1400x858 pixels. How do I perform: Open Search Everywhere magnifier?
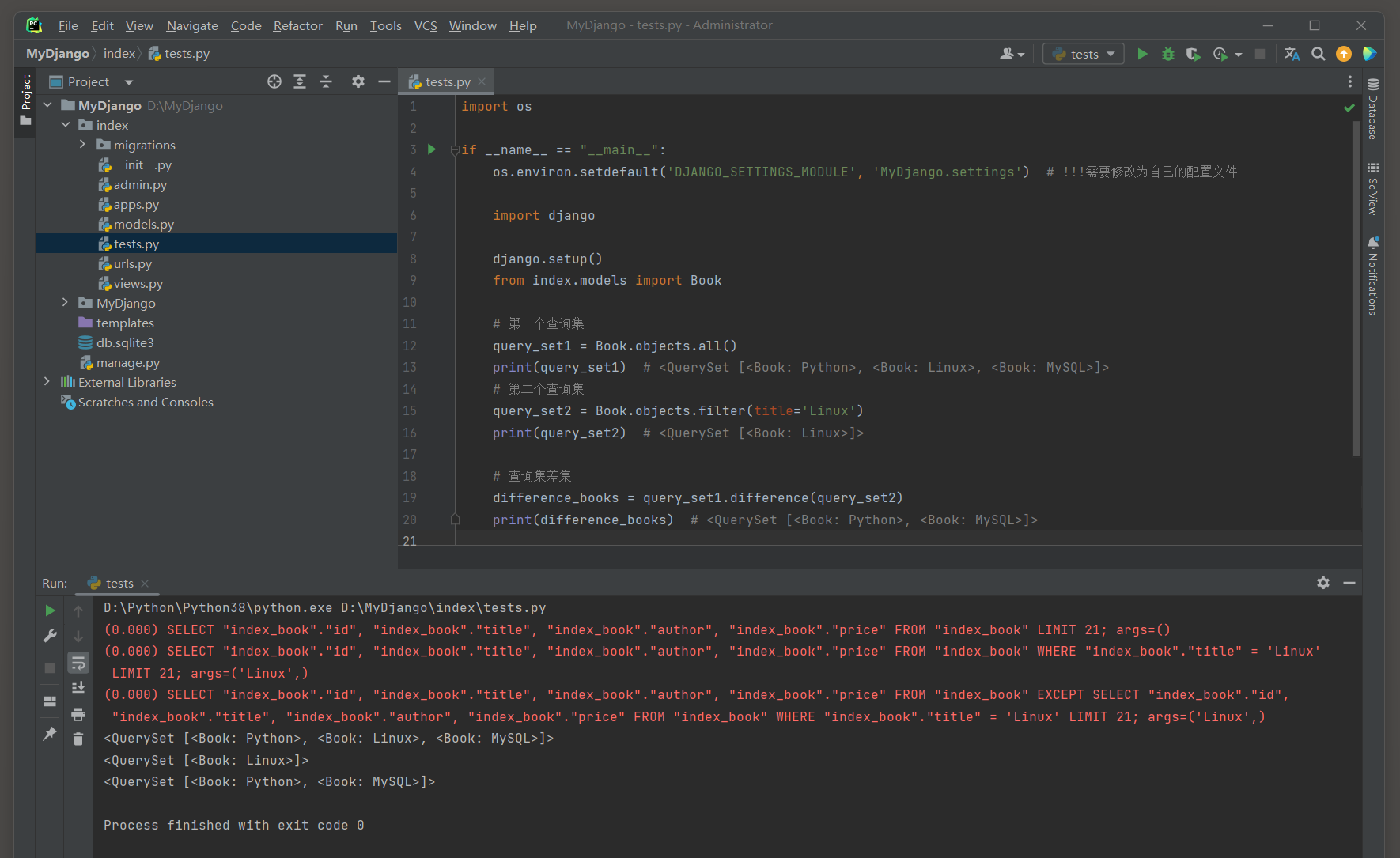1319,54
